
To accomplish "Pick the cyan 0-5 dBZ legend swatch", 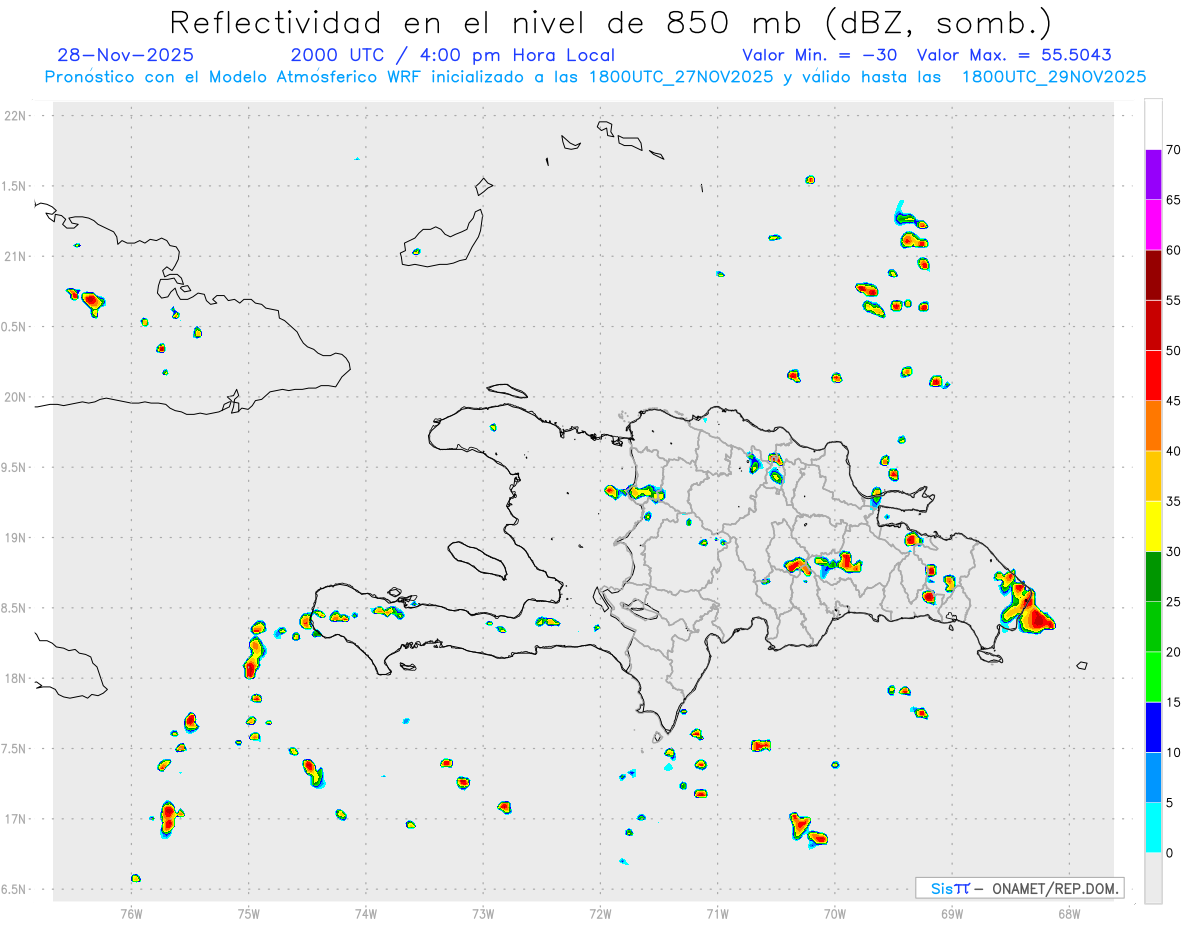I will coord(1153,828).
